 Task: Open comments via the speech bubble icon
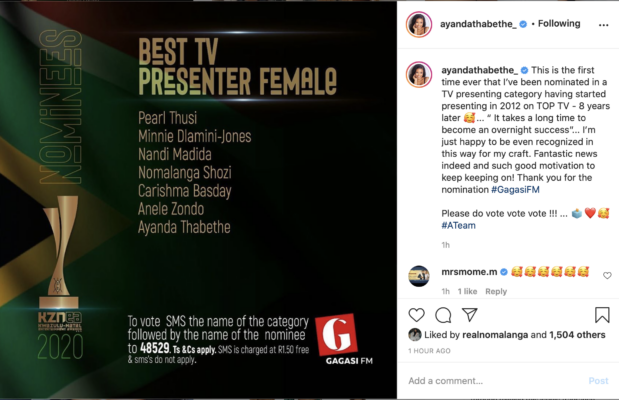coord(443,315)
